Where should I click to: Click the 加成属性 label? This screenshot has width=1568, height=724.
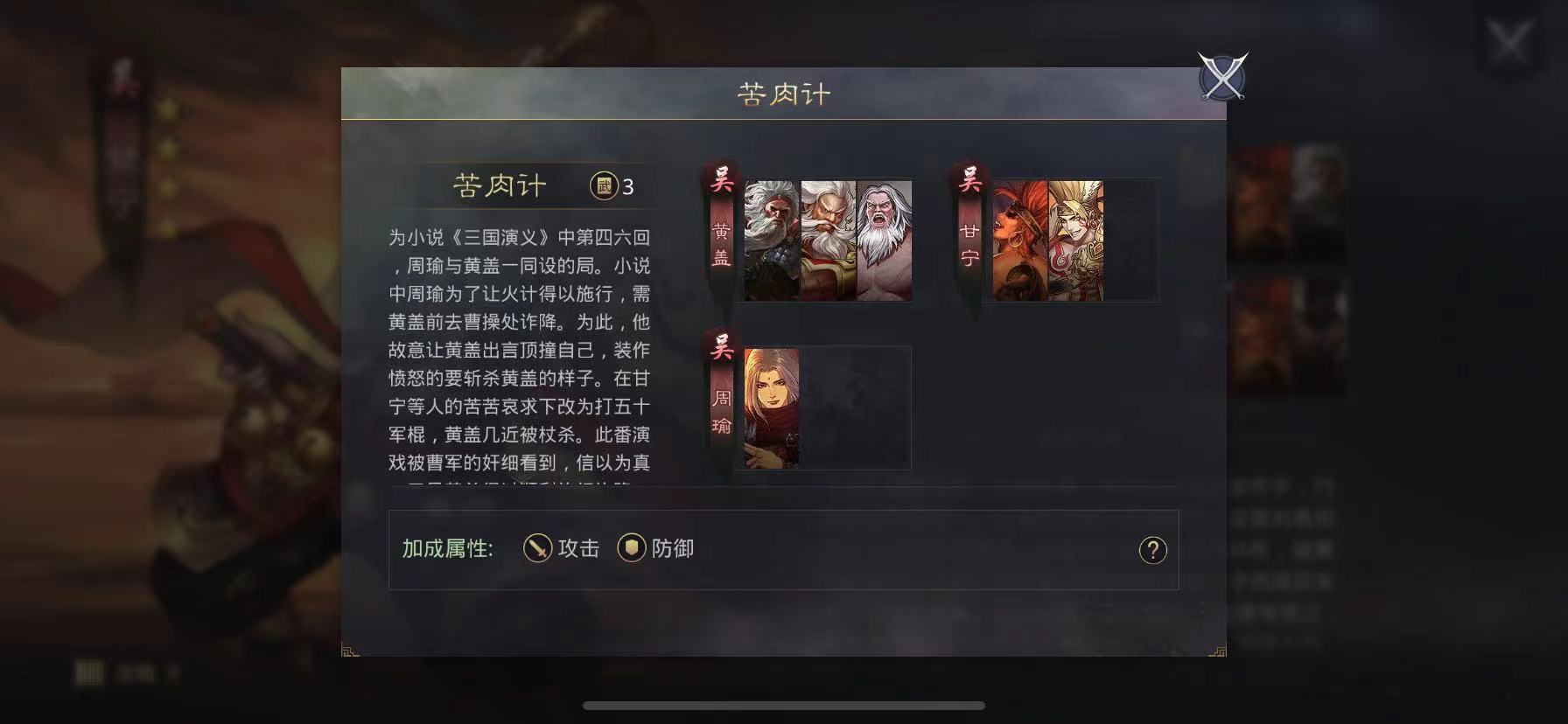pyautogui.click(x=447, y=549)
